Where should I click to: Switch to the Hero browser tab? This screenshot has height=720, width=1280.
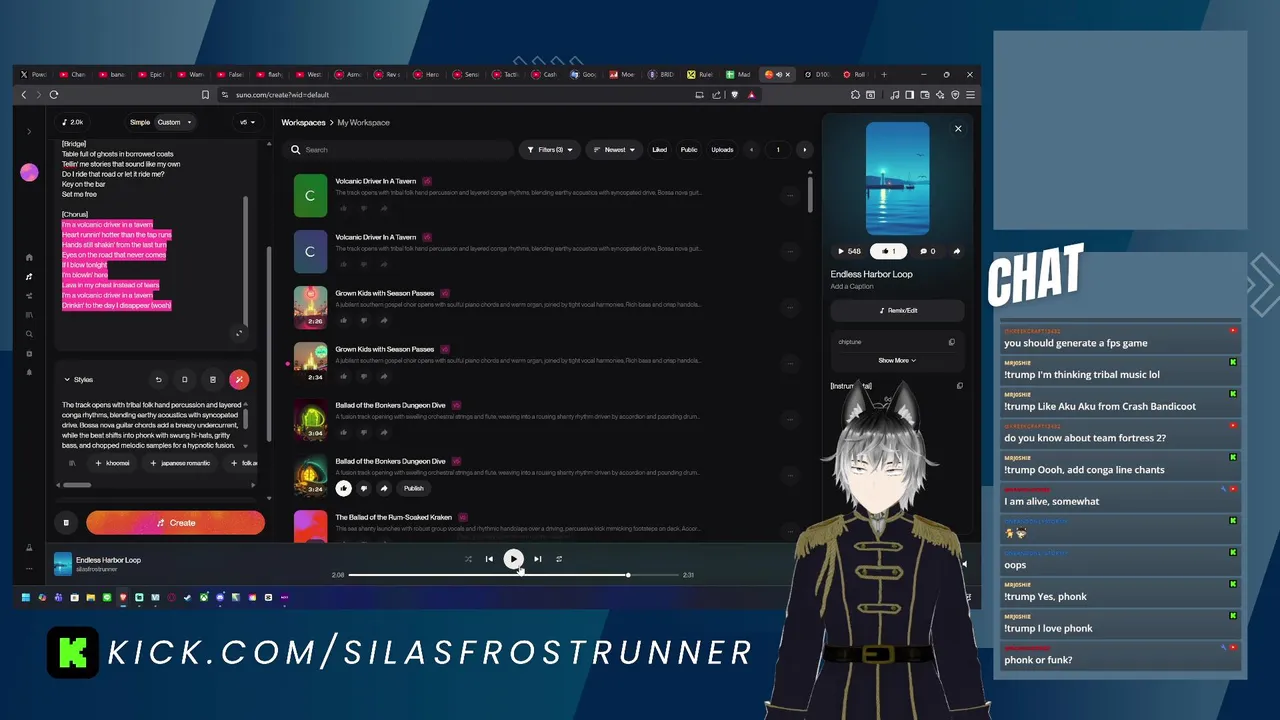click(426, 74)
